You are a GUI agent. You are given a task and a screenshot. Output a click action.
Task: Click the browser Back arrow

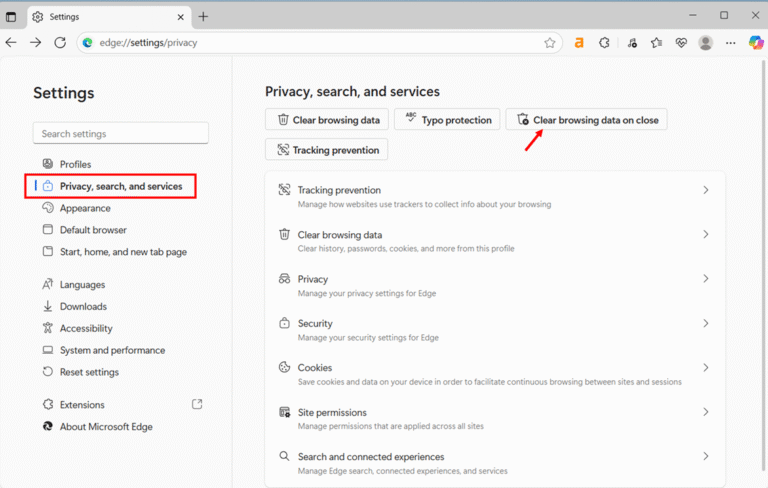[11, 43]
